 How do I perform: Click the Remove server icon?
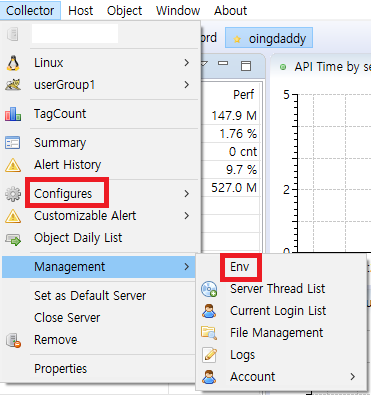pos(13,341)
